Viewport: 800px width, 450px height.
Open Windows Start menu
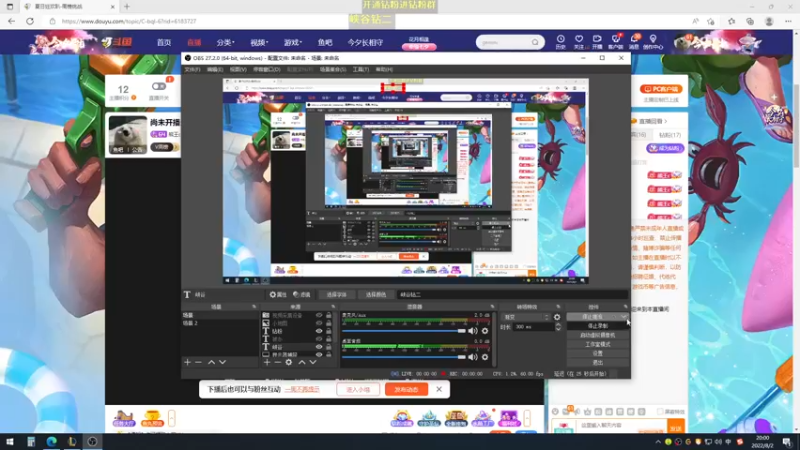[10, 441]
